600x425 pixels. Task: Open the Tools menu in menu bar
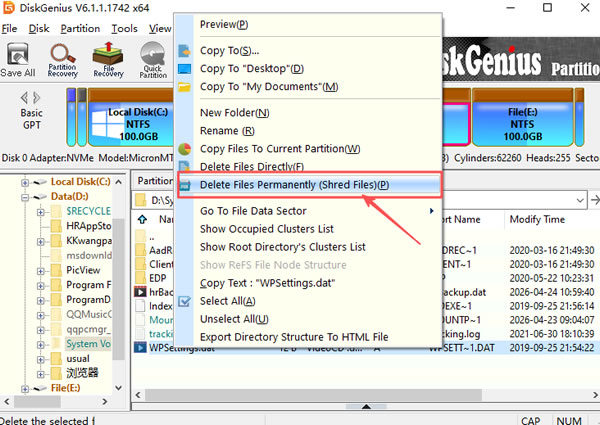(124, 28)
